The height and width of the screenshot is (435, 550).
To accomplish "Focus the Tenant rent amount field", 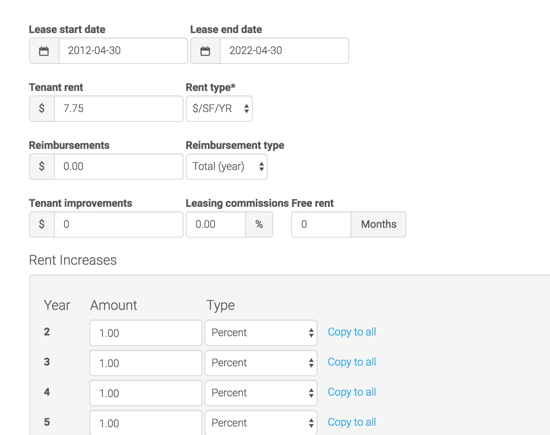I will (x=119, y=109).
